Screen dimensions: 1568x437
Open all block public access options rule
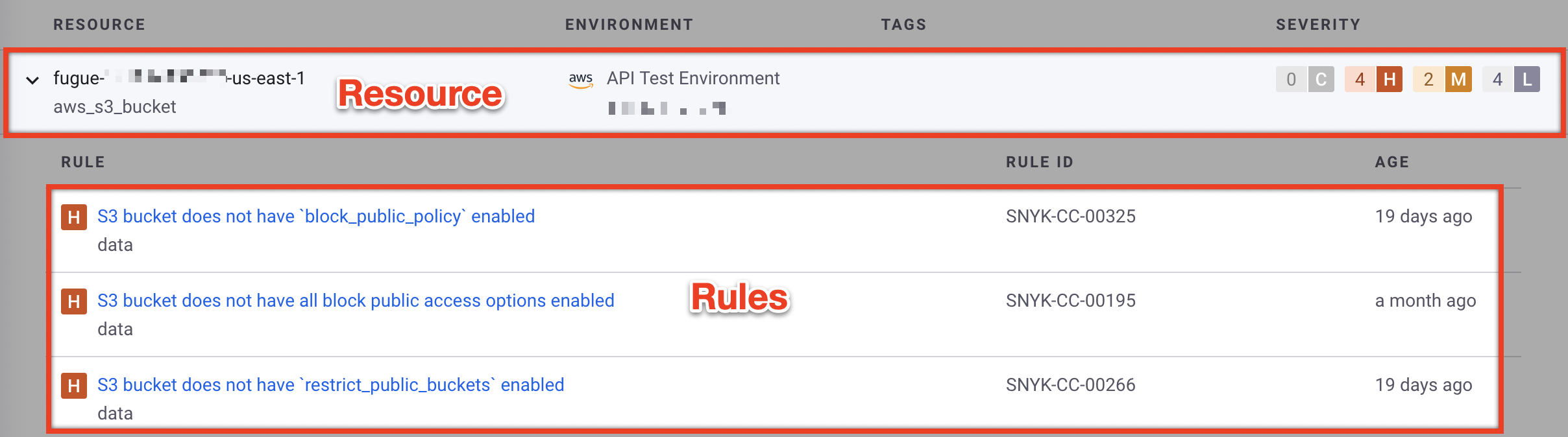pos(355,301)
